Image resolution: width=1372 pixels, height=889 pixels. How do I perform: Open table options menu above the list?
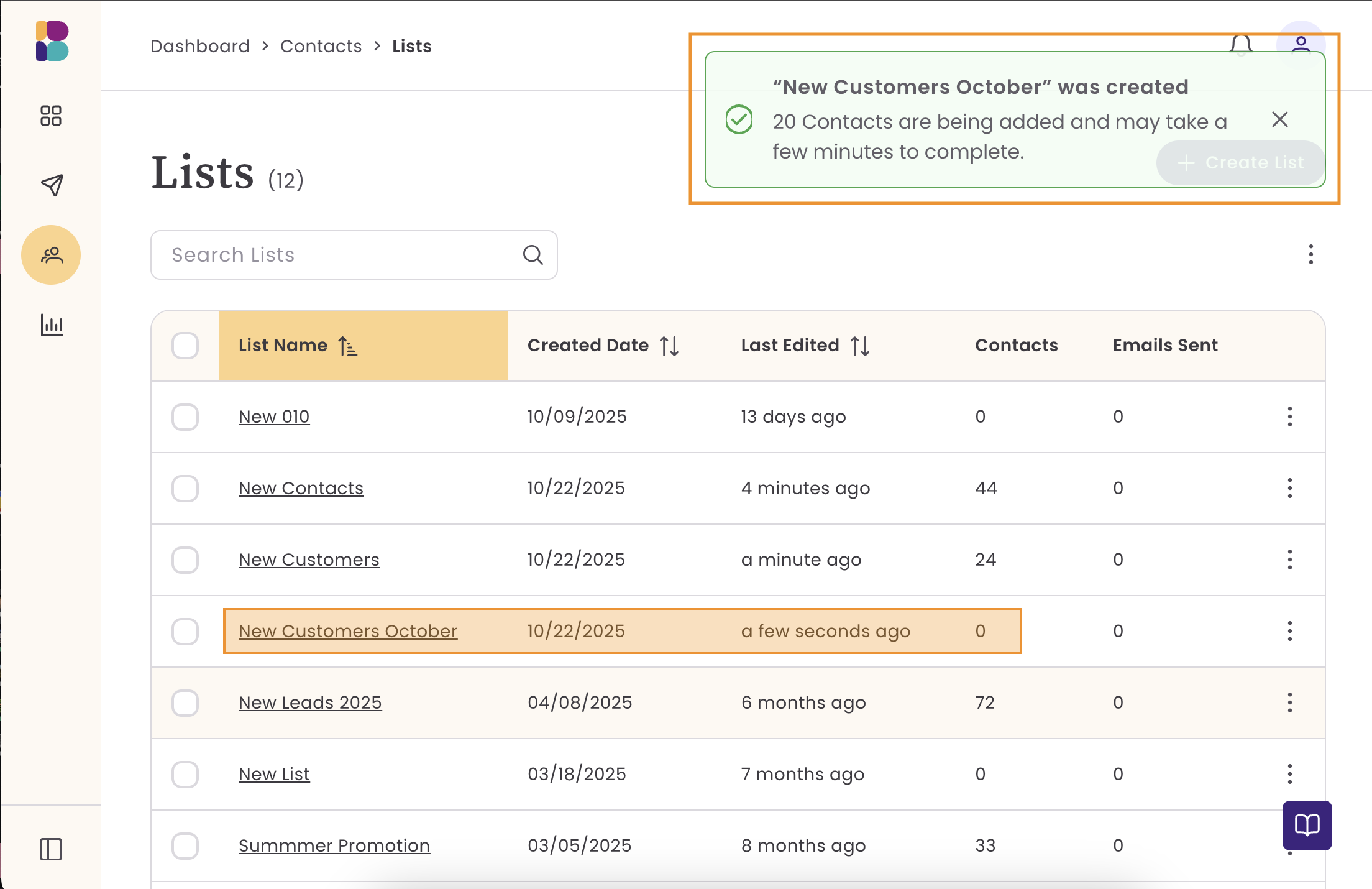pos(1310,254)
